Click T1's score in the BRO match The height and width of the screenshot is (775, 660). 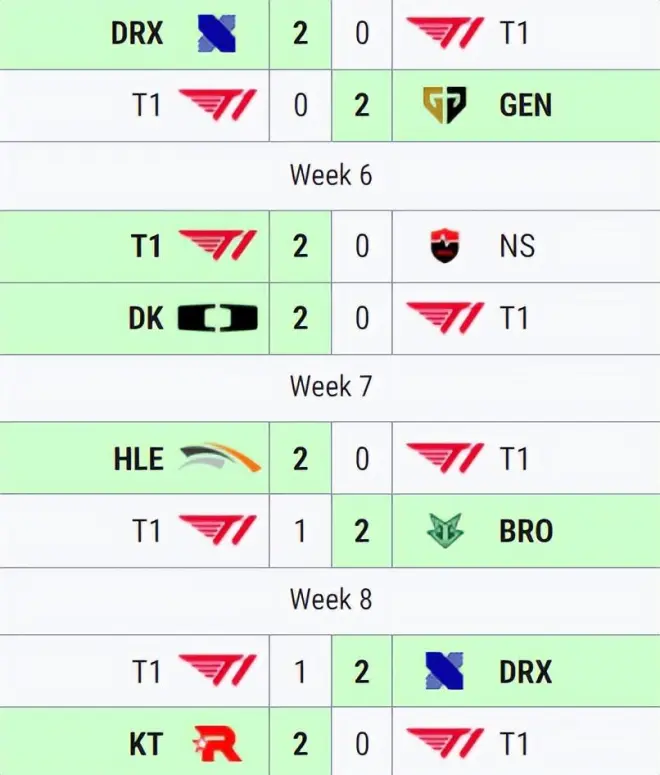[300, 530]
